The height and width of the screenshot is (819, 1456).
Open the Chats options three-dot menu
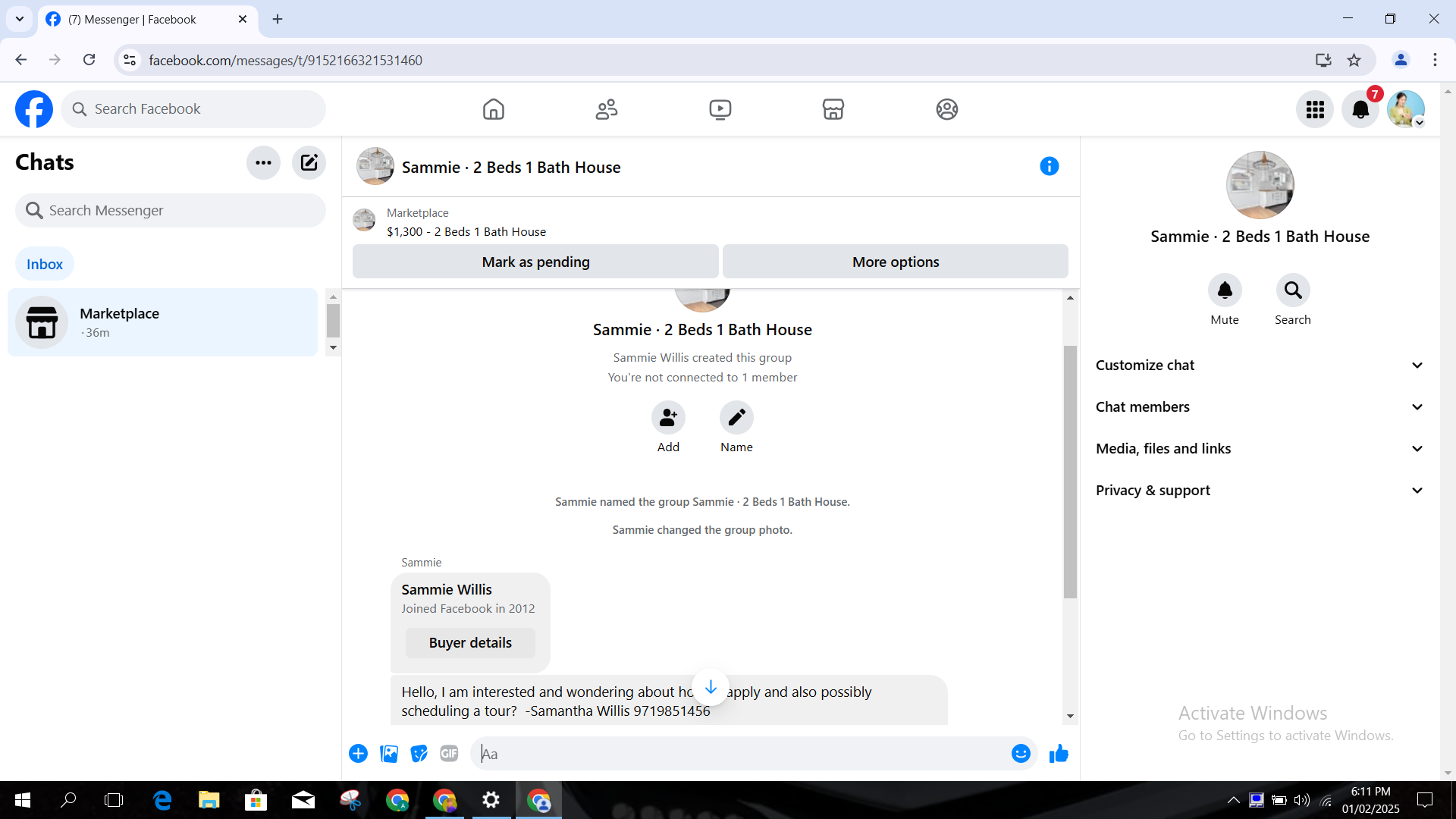(x=263, y=162)
